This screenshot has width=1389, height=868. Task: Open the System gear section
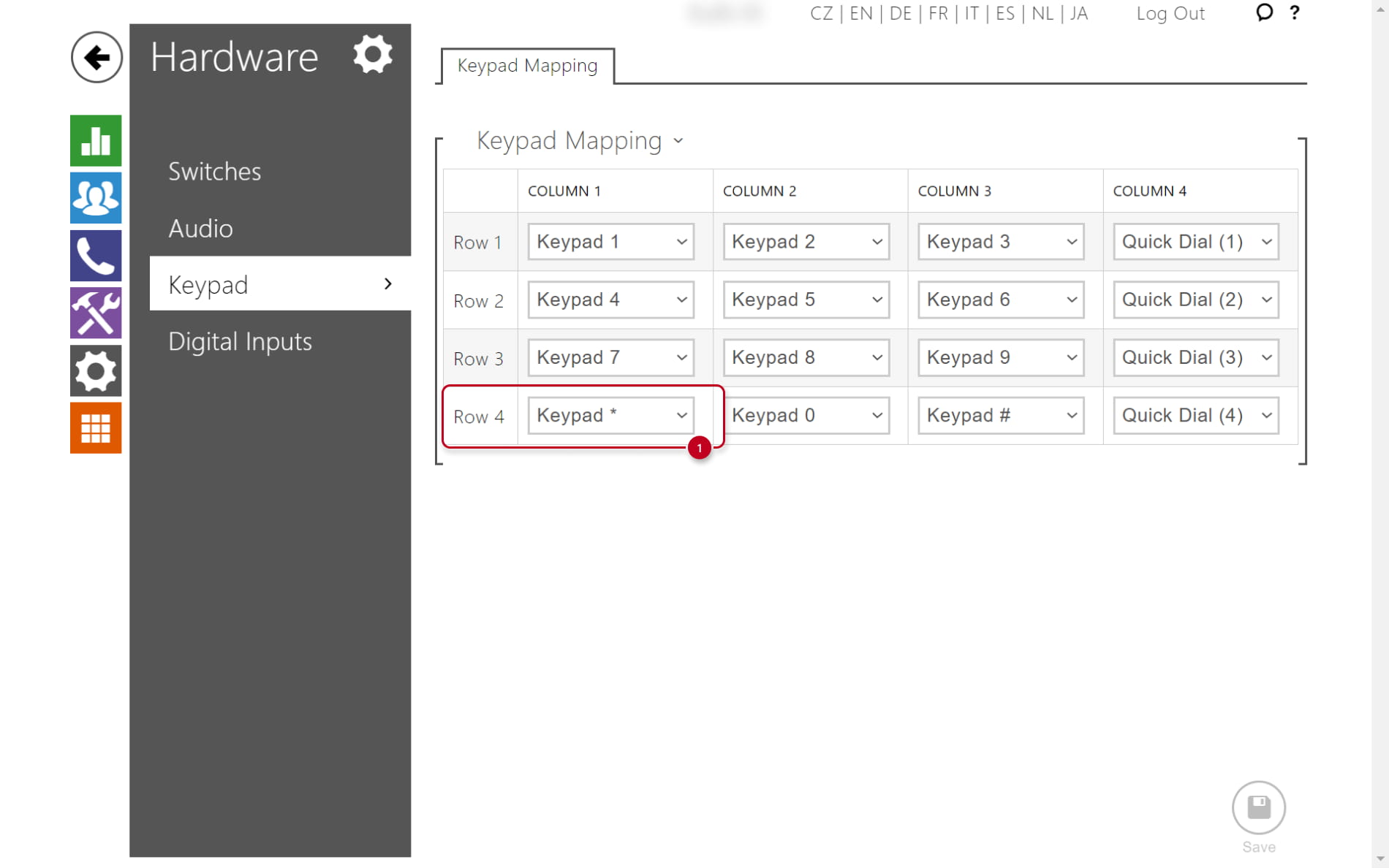point(96,370)
